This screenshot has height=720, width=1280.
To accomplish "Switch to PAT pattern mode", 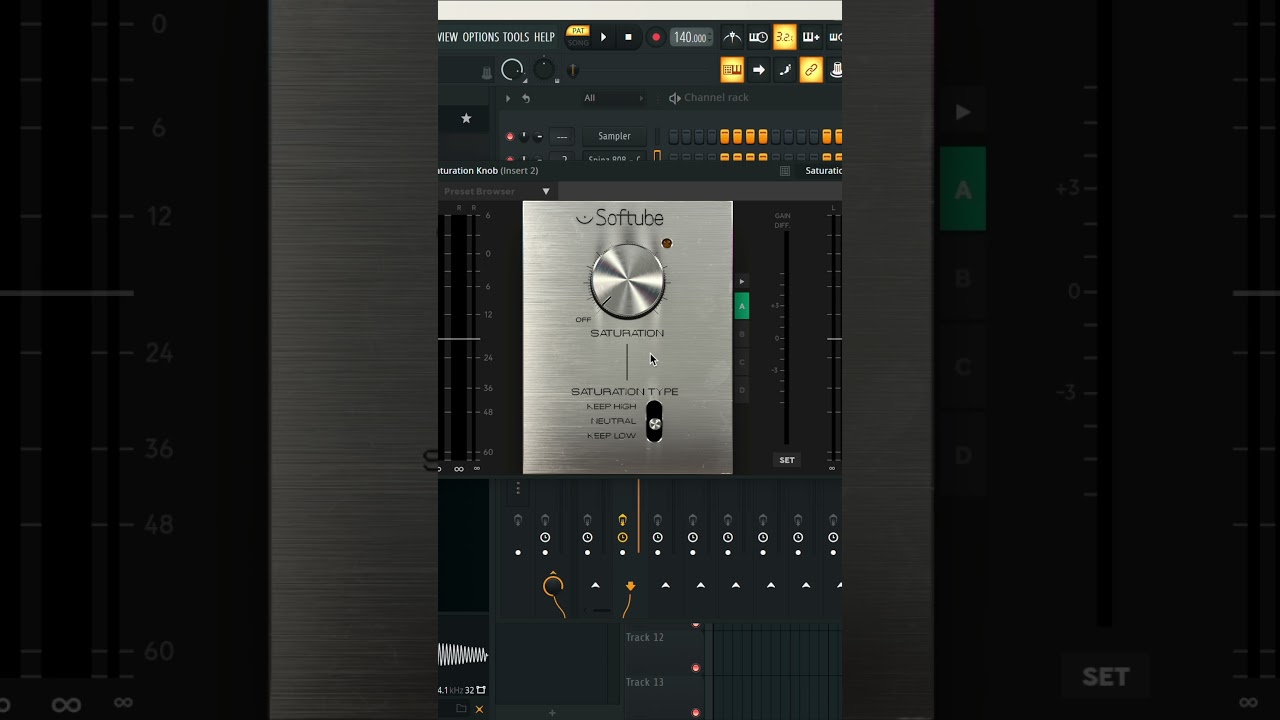I will (x=578, y=31).
